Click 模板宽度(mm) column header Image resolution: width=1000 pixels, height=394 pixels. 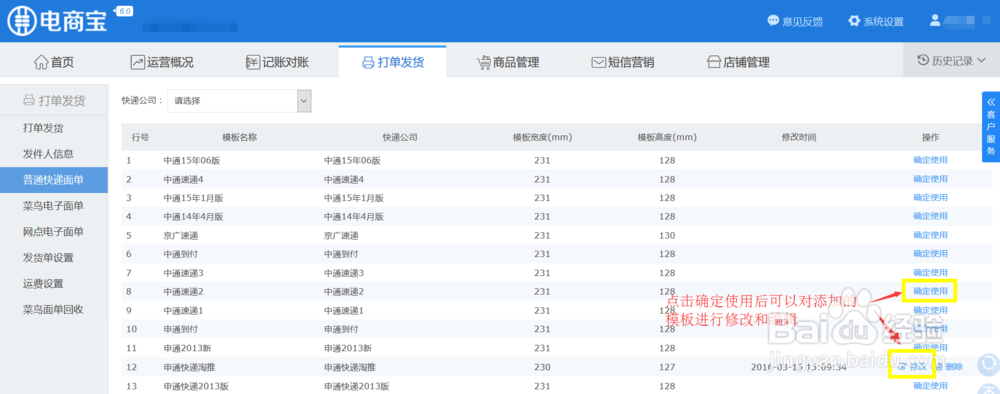(x=542, y=137)
